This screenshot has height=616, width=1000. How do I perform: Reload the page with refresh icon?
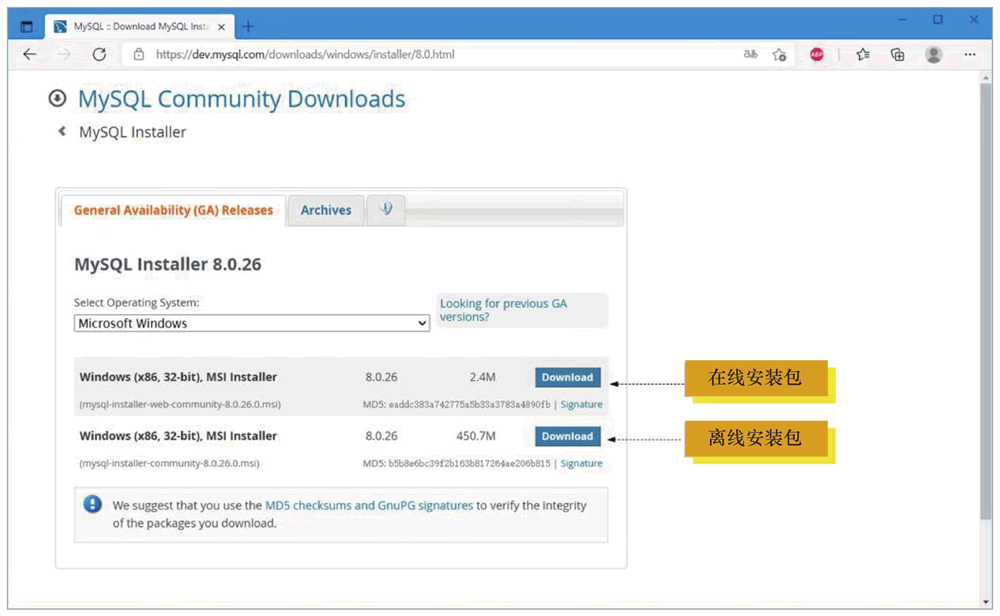[x=99, y=54]
